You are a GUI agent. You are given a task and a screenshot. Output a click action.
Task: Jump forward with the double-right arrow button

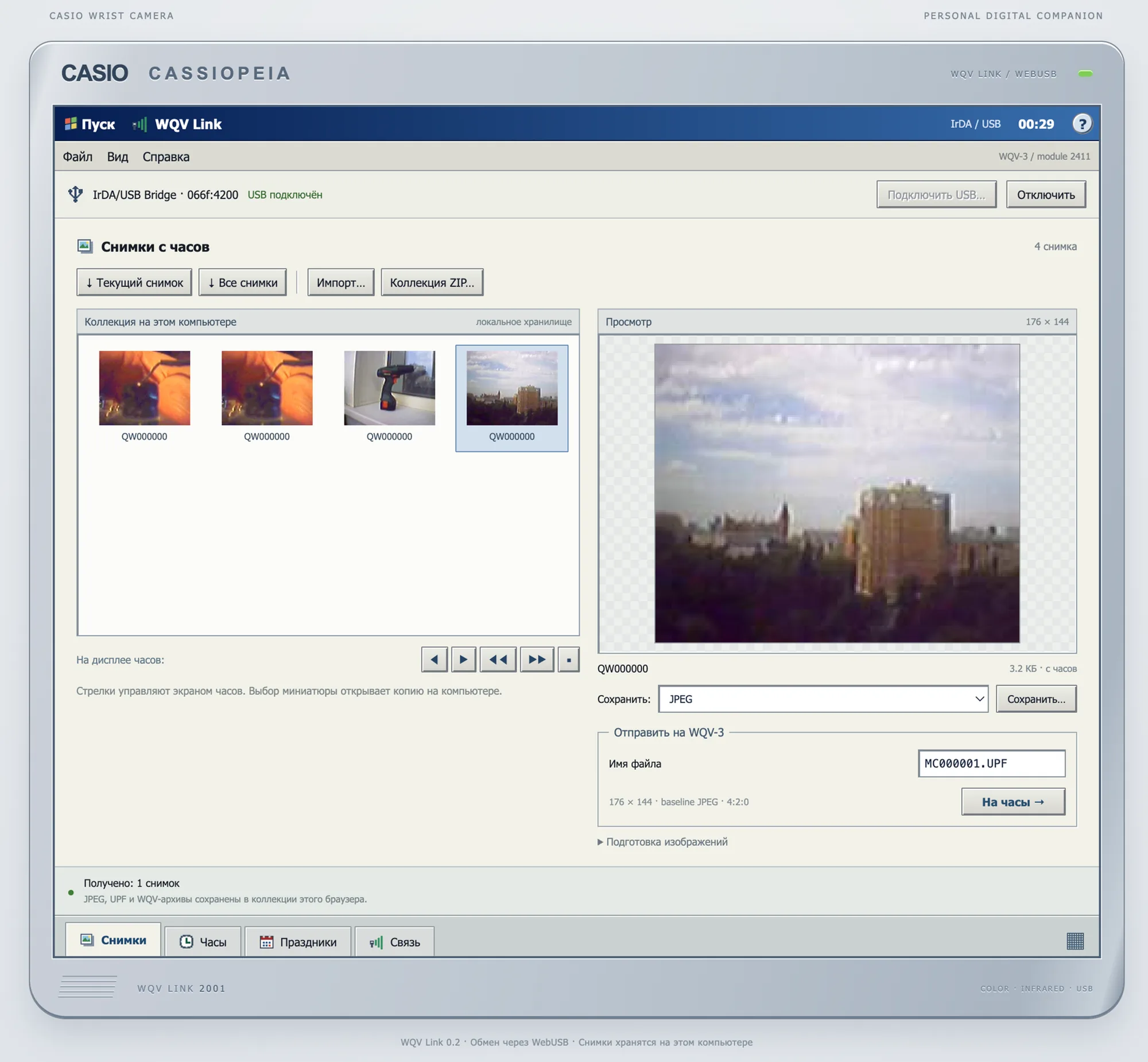(x=537, y=659)
